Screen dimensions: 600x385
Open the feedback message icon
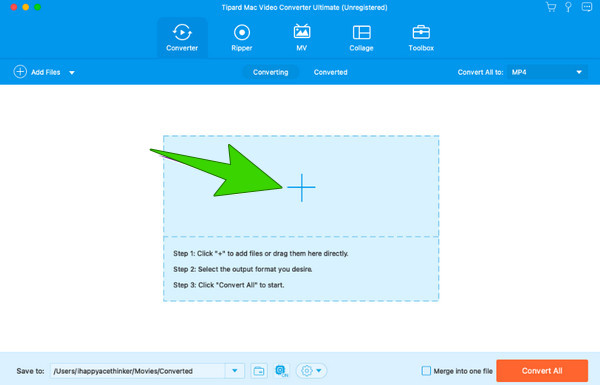coord(586,7)
